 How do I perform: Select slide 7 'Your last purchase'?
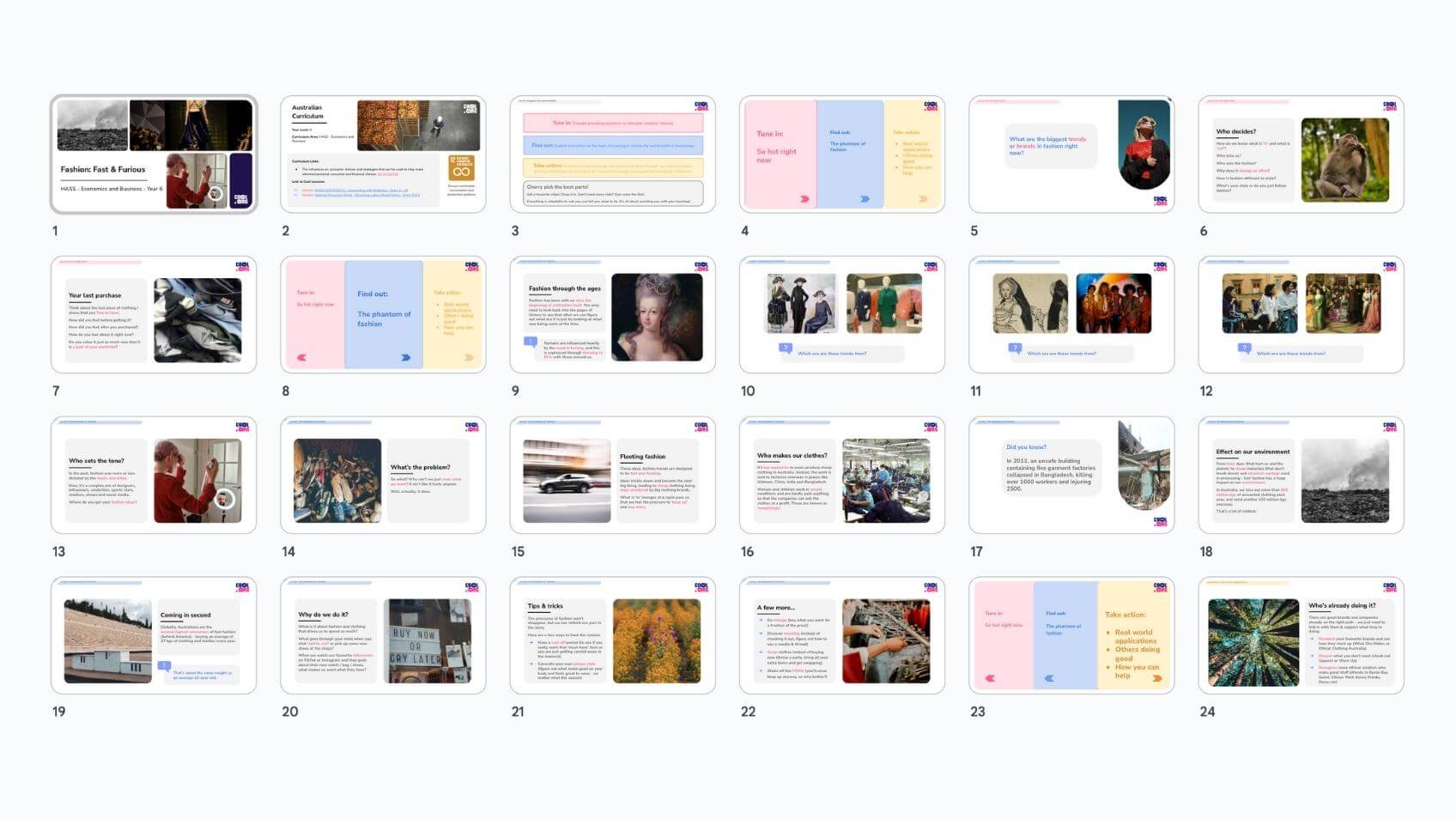[154, 315]
